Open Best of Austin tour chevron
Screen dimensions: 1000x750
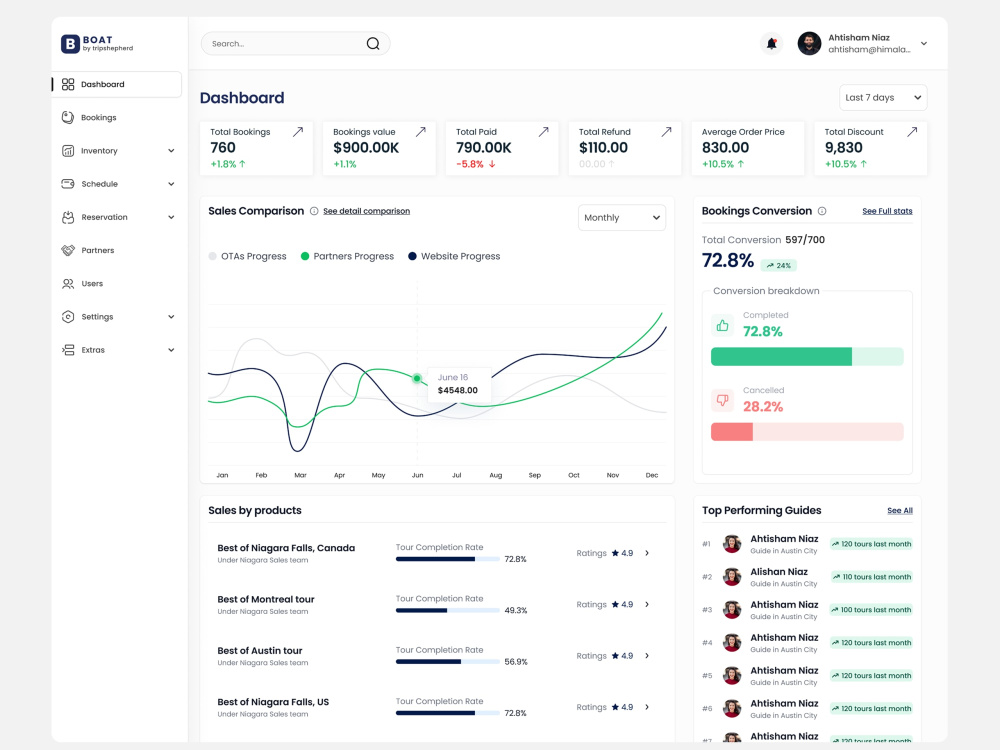coord(647,656)
